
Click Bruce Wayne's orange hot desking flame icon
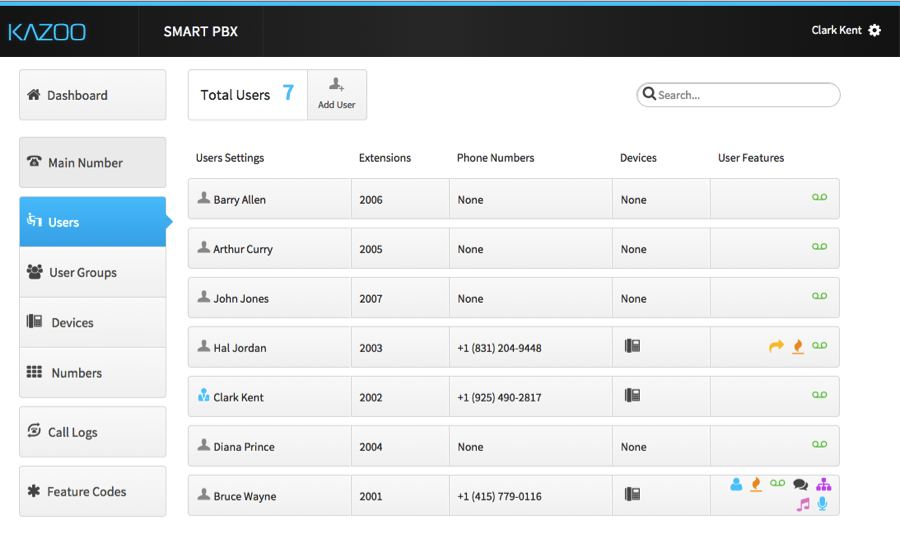click(757, 484)
